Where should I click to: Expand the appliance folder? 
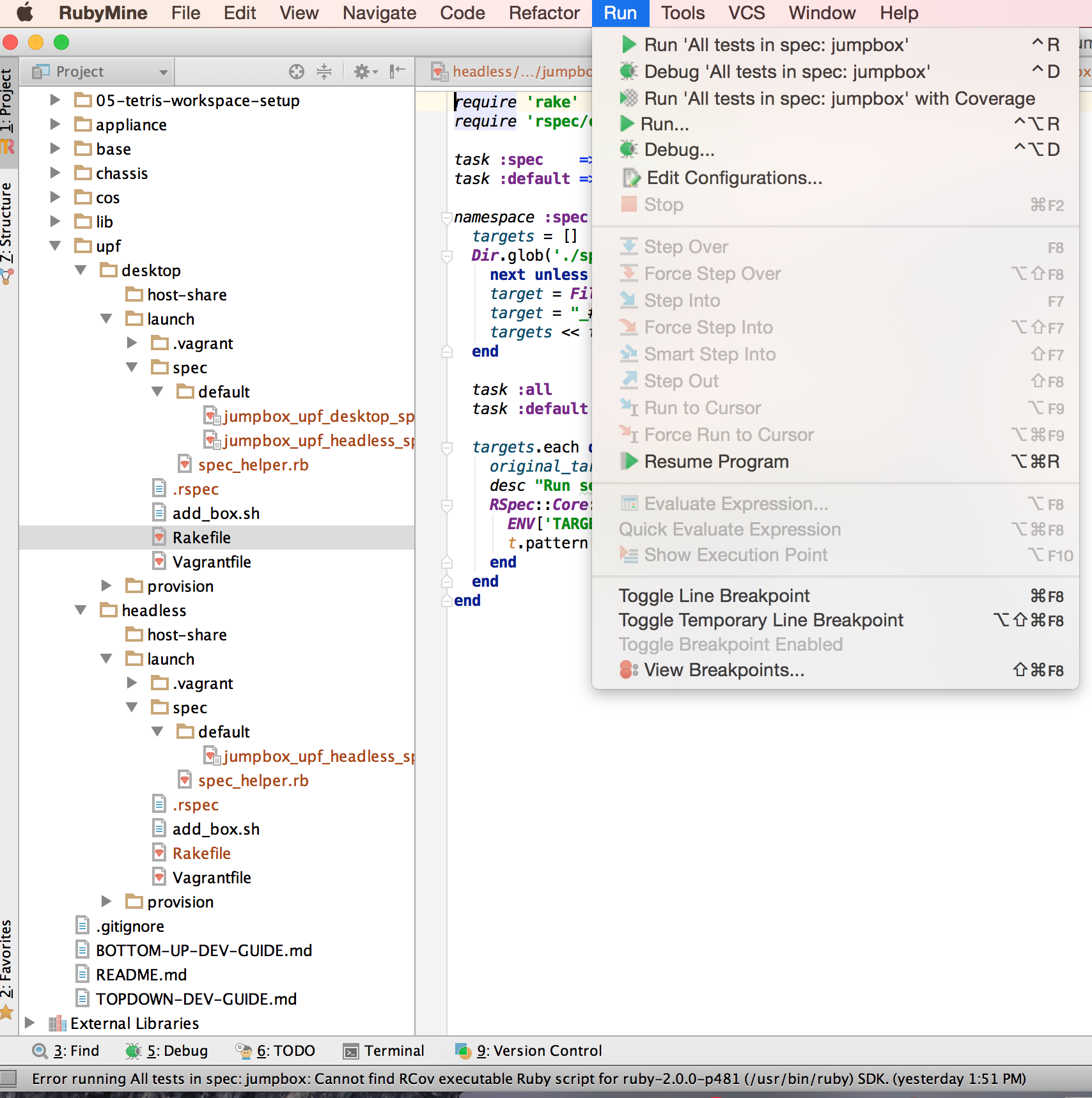[56, 125]
